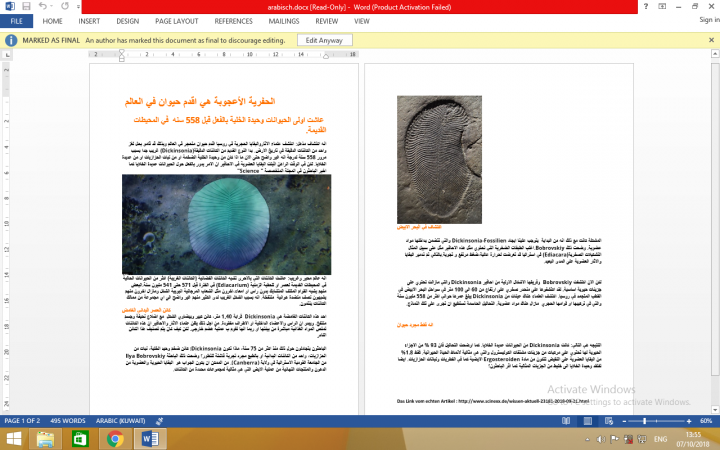Open the PAGE LAYOUT ribbon tab
Viewport: 720px width, 450px height.
tap(177, 21)
